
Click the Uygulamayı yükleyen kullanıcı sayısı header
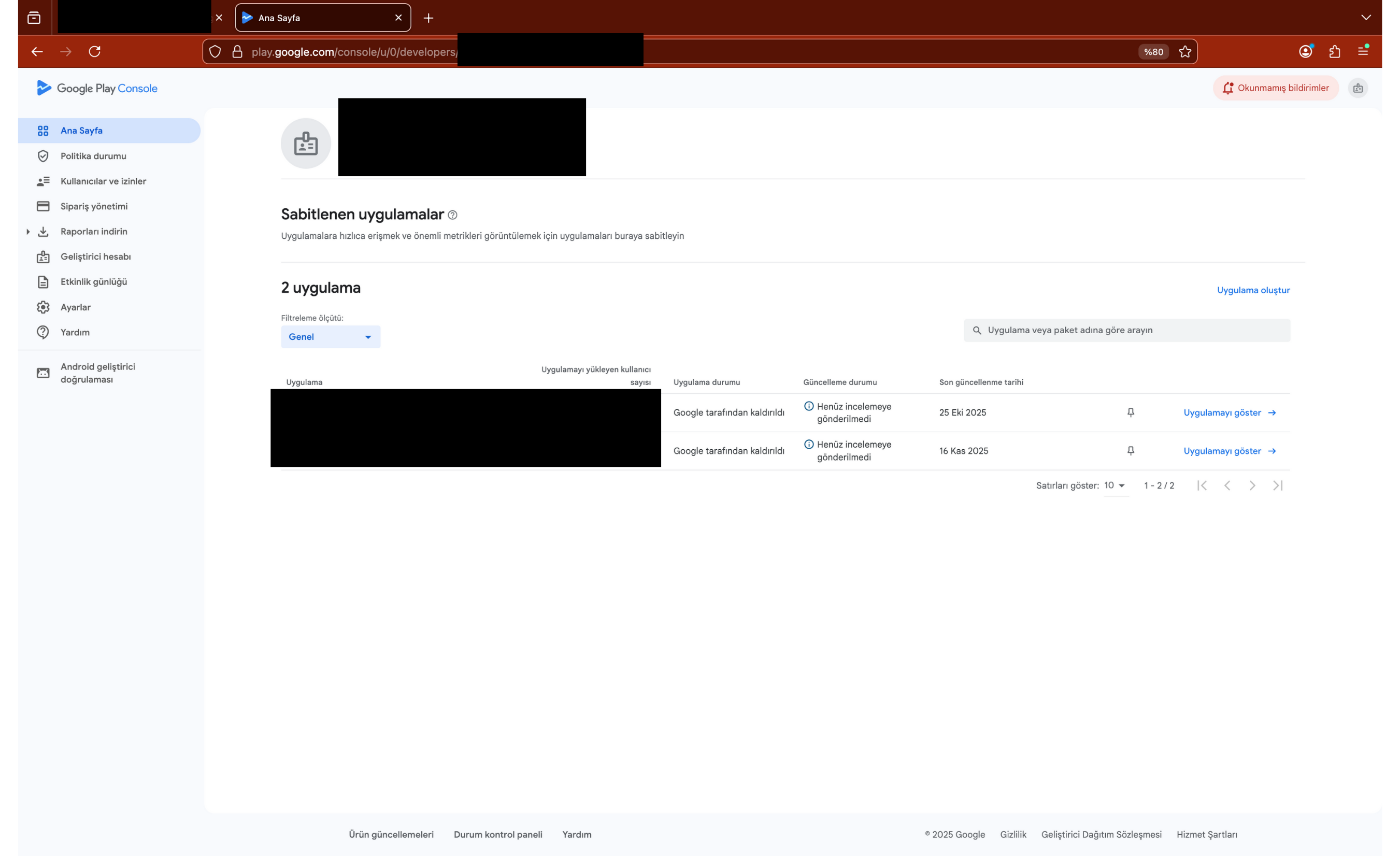click(x=596, y=376)
